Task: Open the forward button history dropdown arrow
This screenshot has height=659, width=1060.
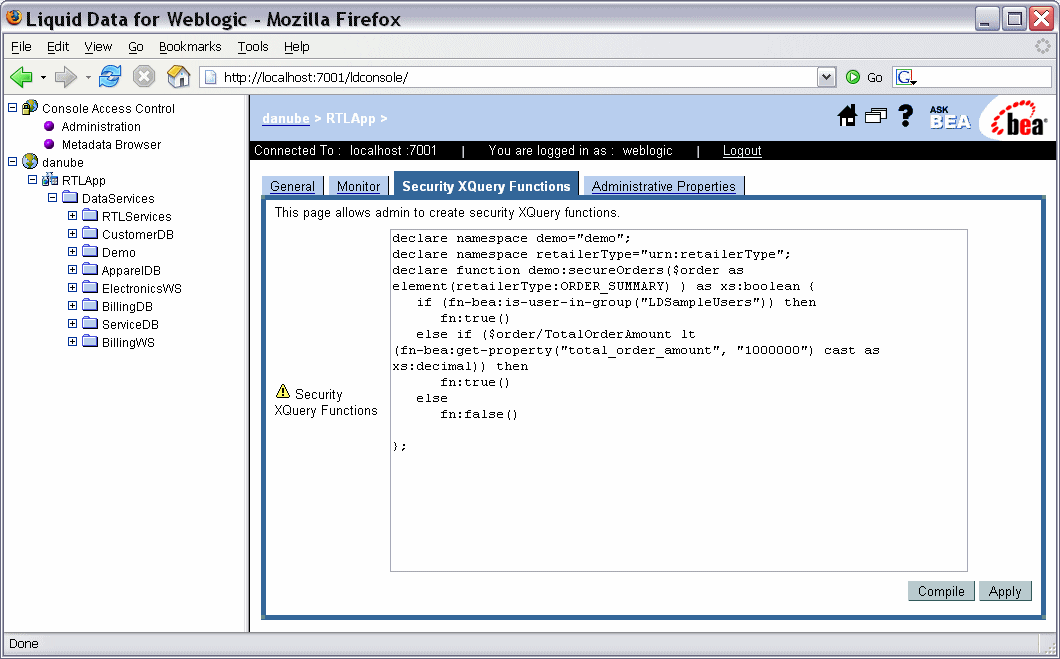Action: [x=88, y=78]
